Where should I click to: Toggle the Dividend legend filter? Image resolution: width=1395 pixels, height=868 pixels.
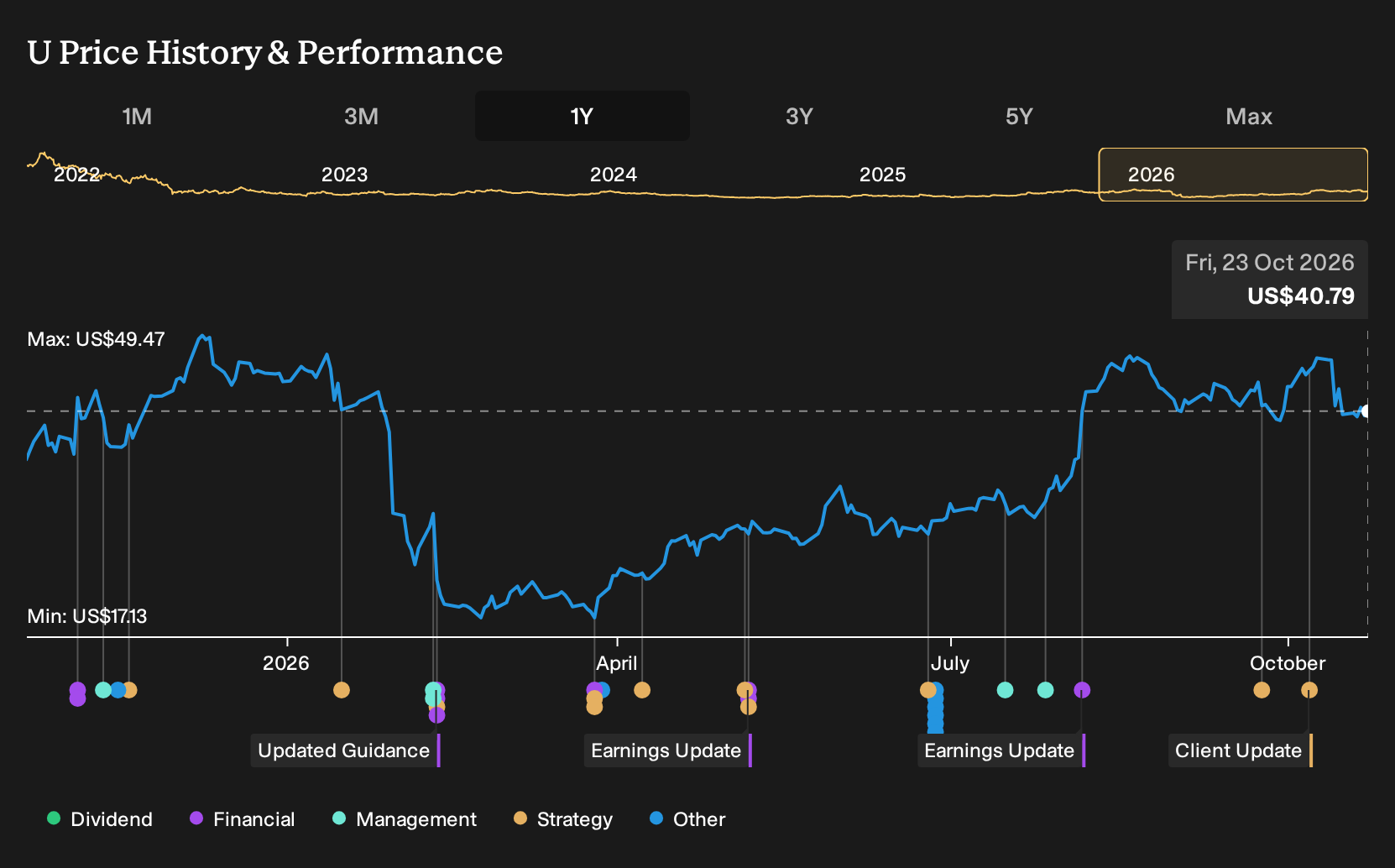click(x=100, y=819)
